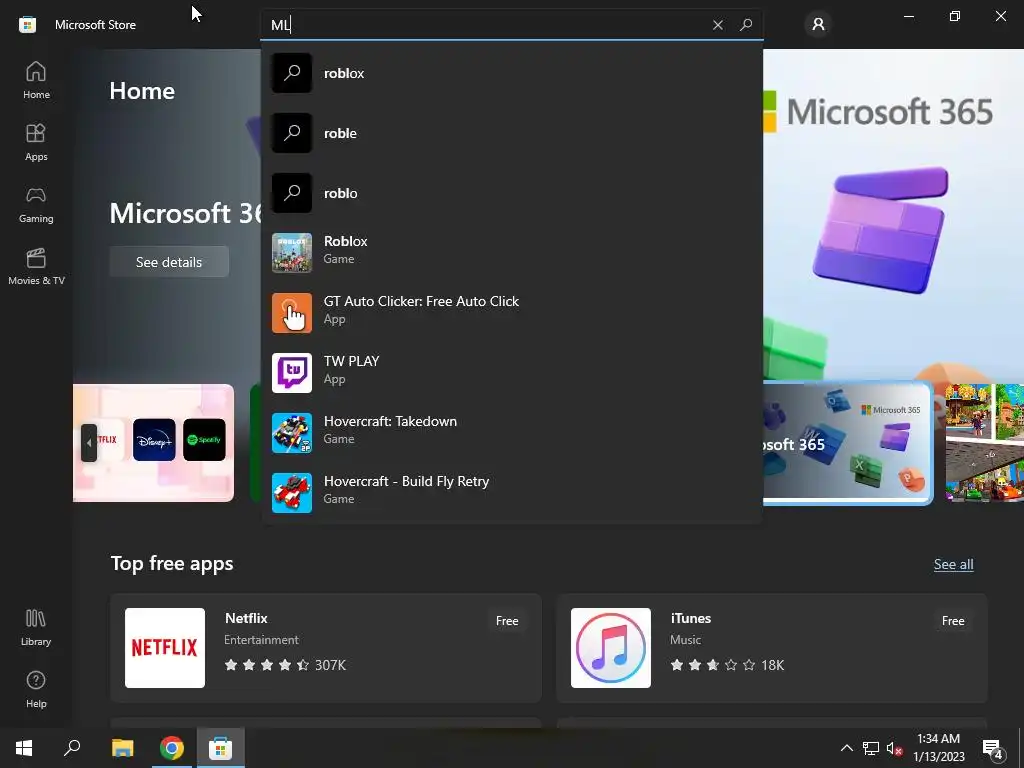This screenshot has width=1024, height=768.
Task: Click the Hovercraft: Takedown icon
Action: tap(292, 433)
